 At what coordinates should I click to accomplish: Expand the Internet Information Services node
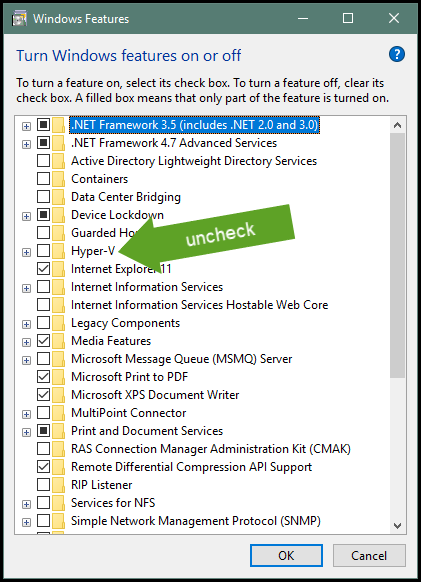pos(26,288)
